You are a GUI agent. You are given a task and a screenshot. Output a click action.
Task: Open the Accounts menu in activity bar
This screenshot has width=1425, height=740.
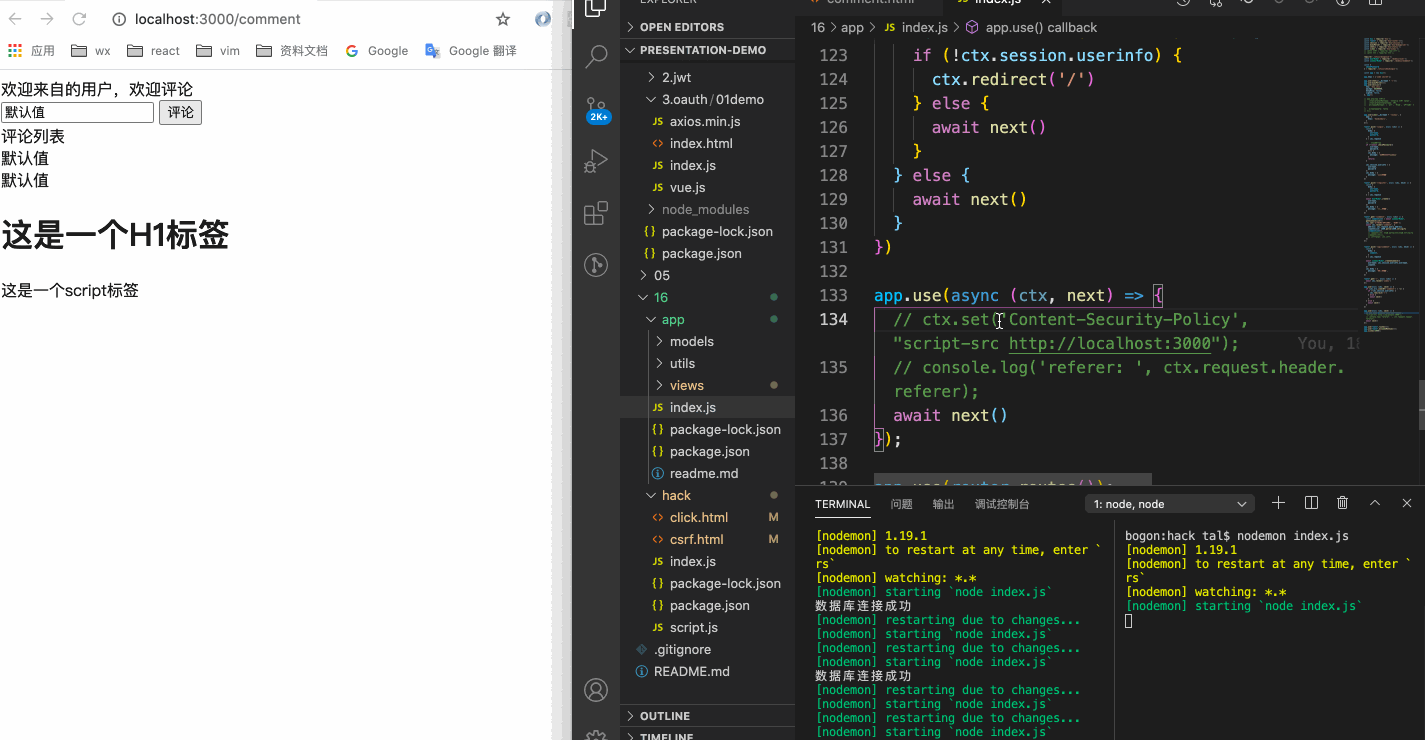pos(596,690)
